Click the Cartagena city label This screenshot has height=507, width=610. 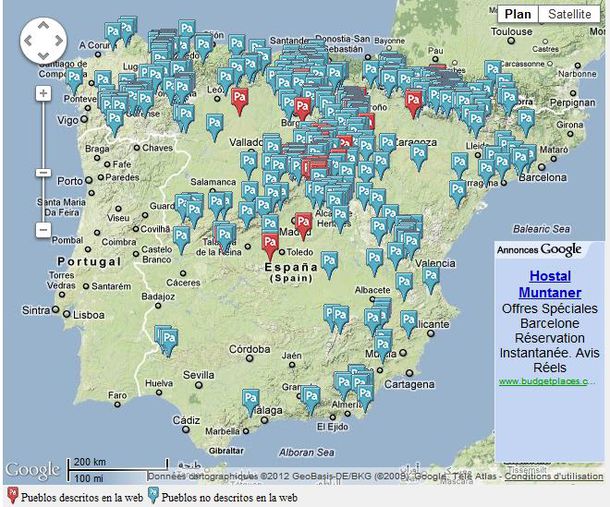coord(409,384)
